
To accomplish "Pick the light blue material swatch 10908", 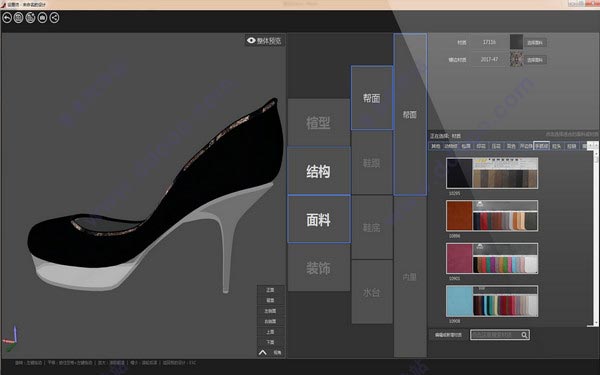I will click(492, 301).
